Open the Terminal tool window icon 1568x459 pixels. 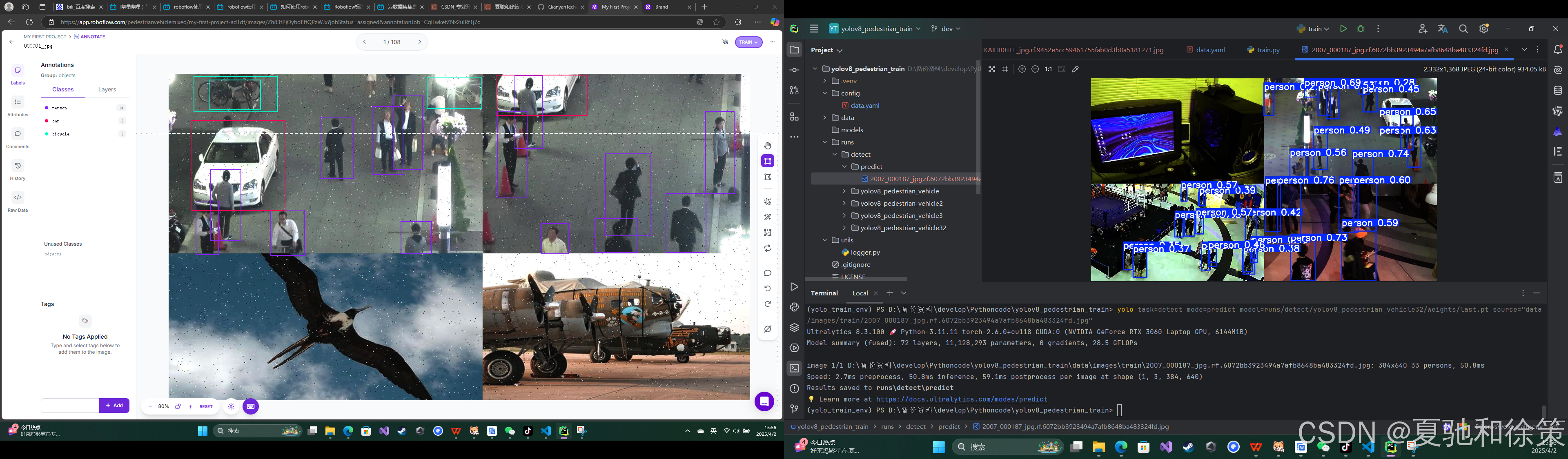click(794, 368)
